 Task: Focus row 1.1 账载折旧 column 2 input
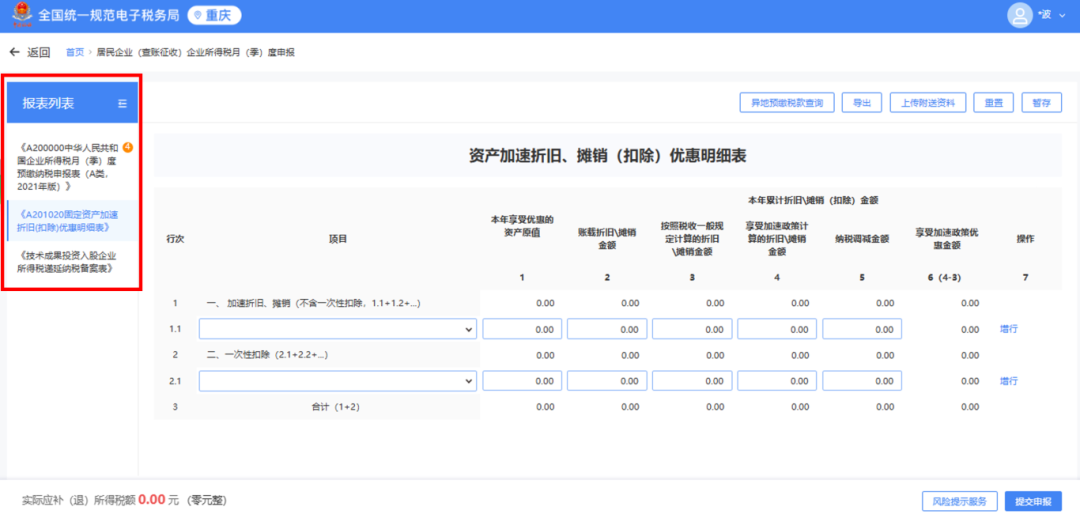[607, 329]
